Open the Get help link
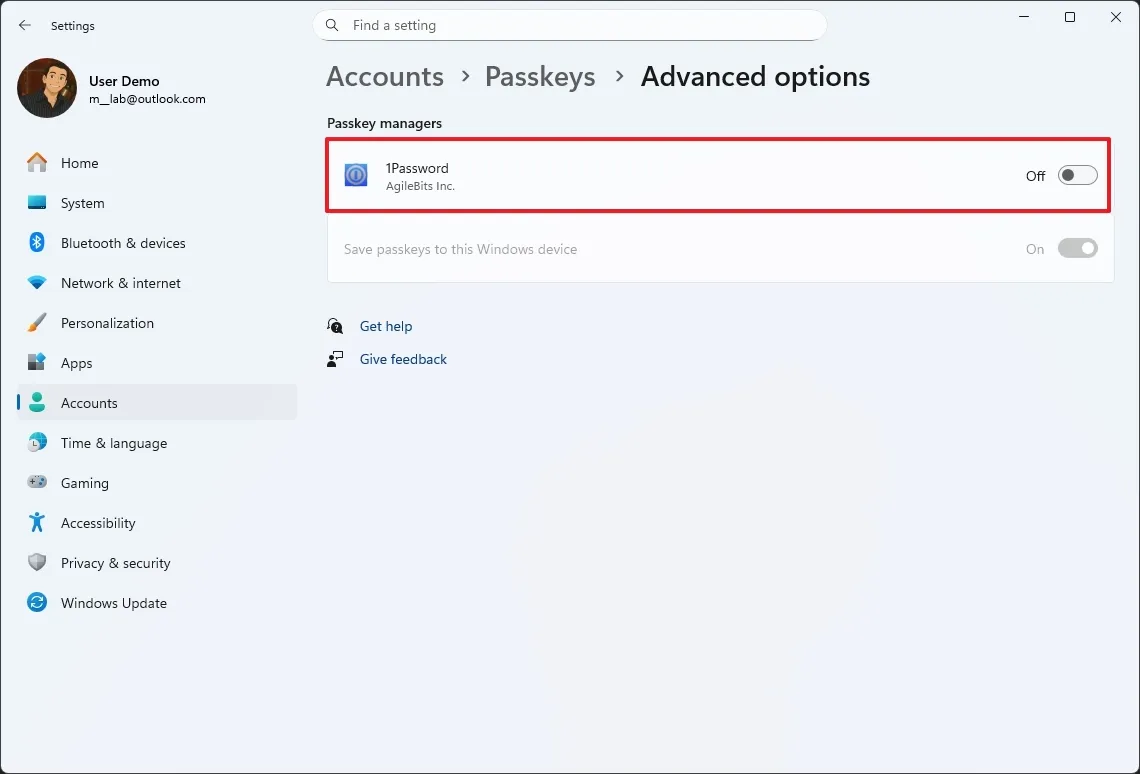The width and height of the screenshot is (1140, 774). 386,326
